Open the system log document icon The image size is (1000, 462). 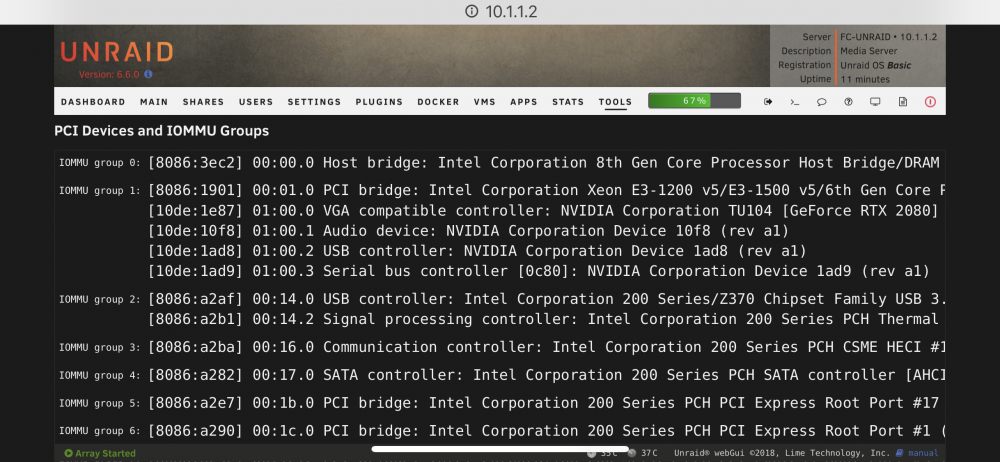pyautogui.click(x=902, y=101)
